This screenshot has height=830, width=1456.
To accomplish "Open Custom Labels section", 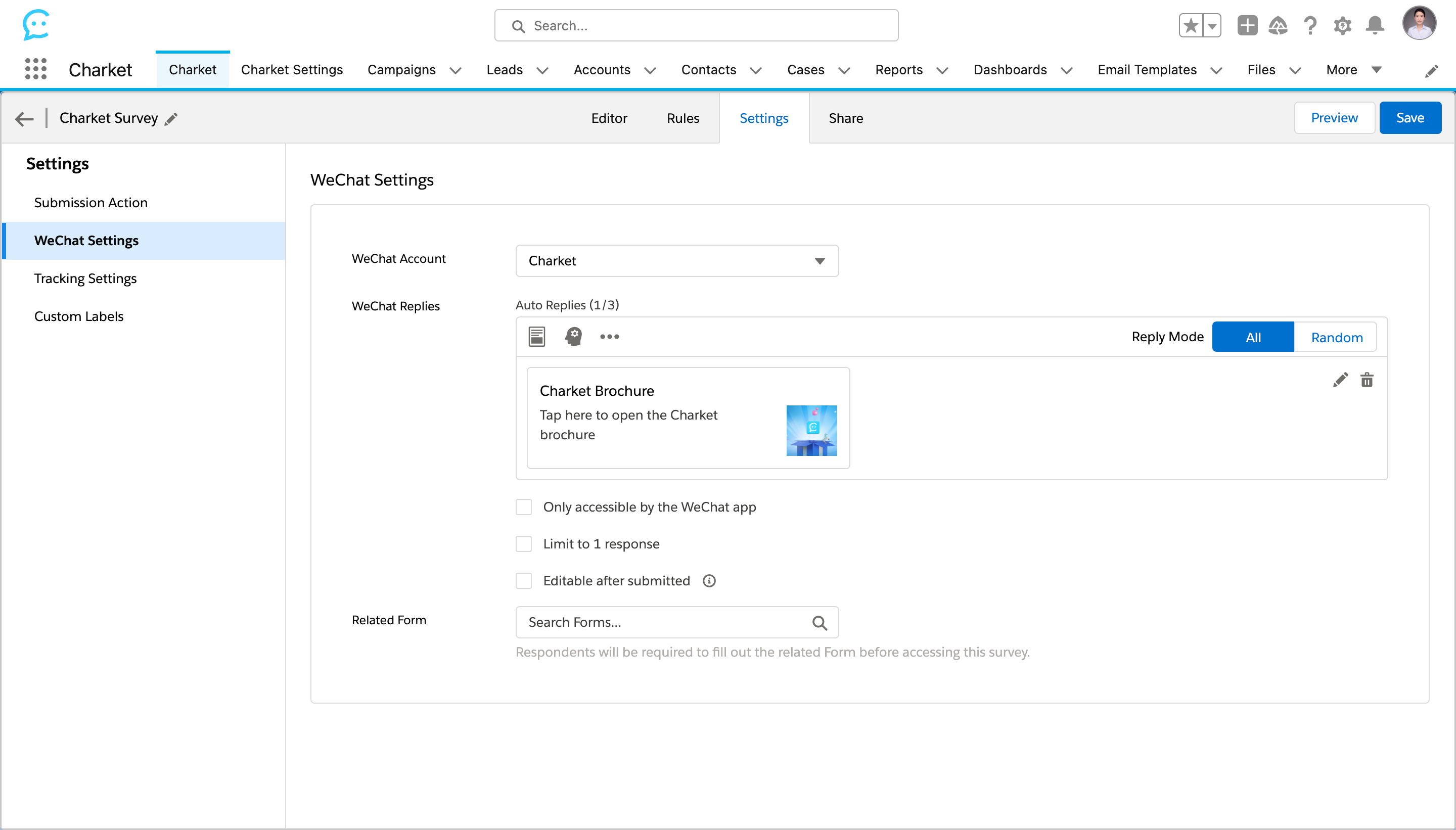I will (x=144, y=316).
